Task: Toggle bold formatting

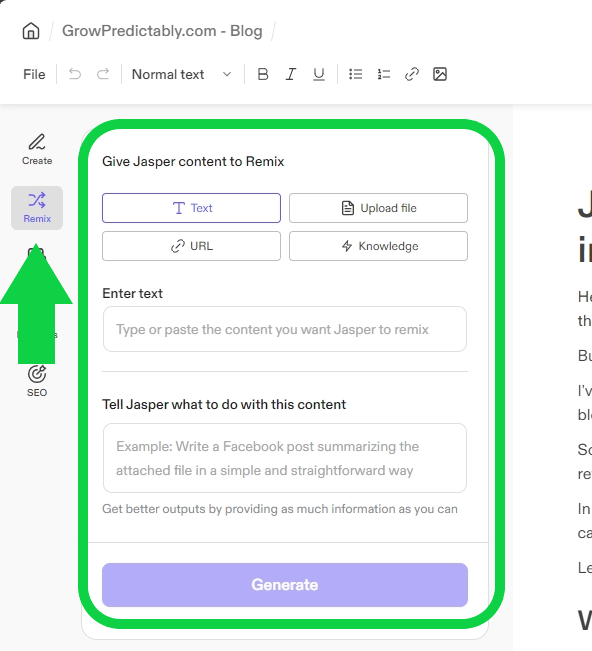Action: tap(263, 74)
